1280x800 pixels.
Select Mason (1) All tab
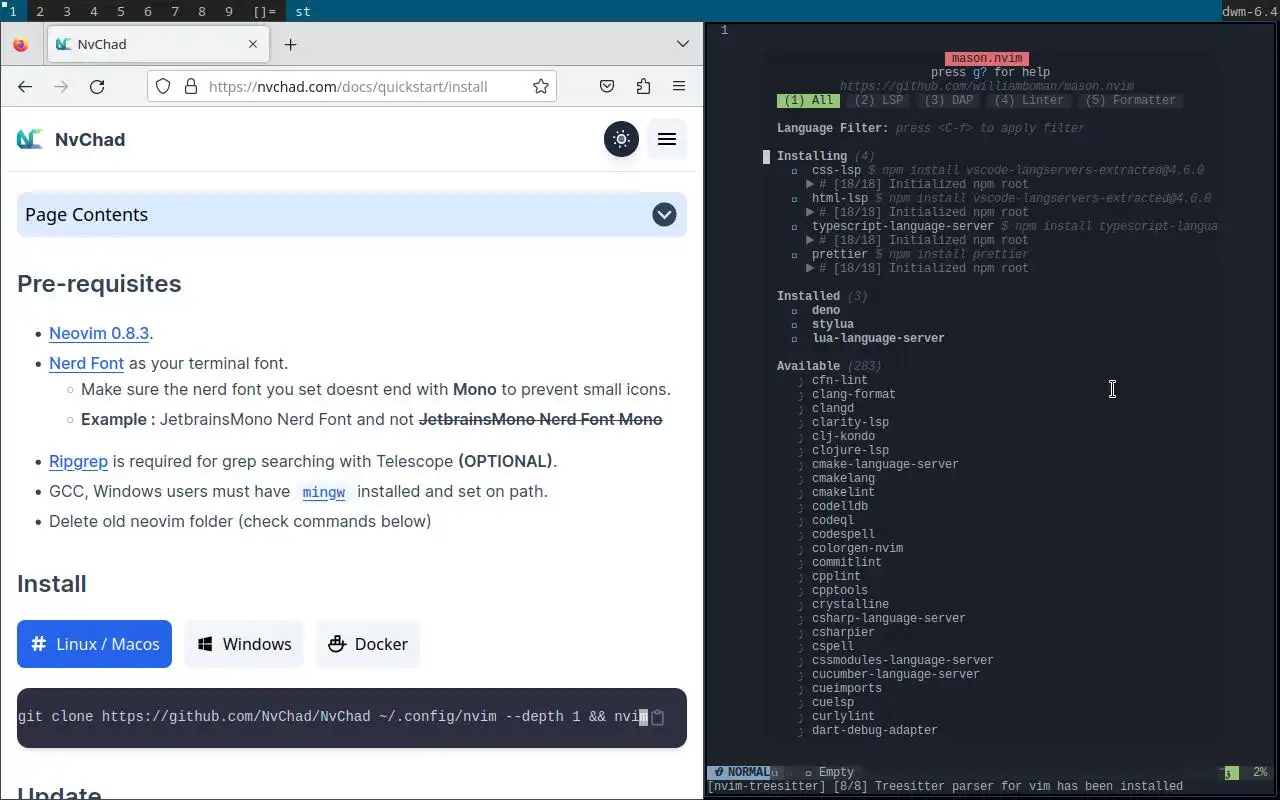coord(809,100)
